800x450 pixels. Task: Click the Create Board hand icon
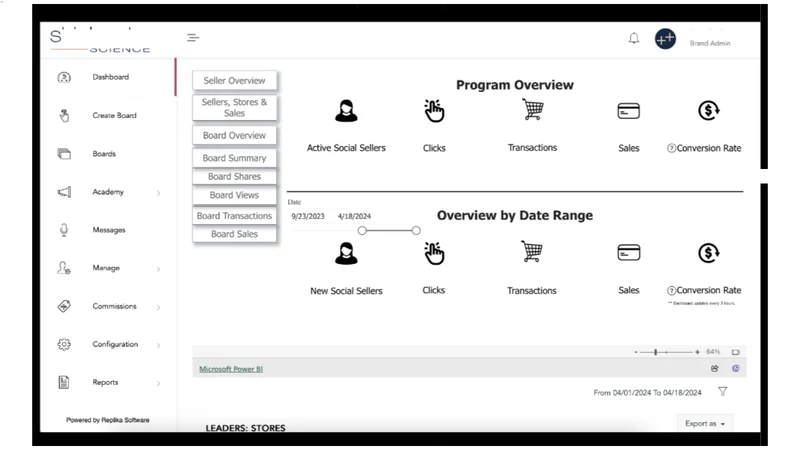(x=64, y=116)
